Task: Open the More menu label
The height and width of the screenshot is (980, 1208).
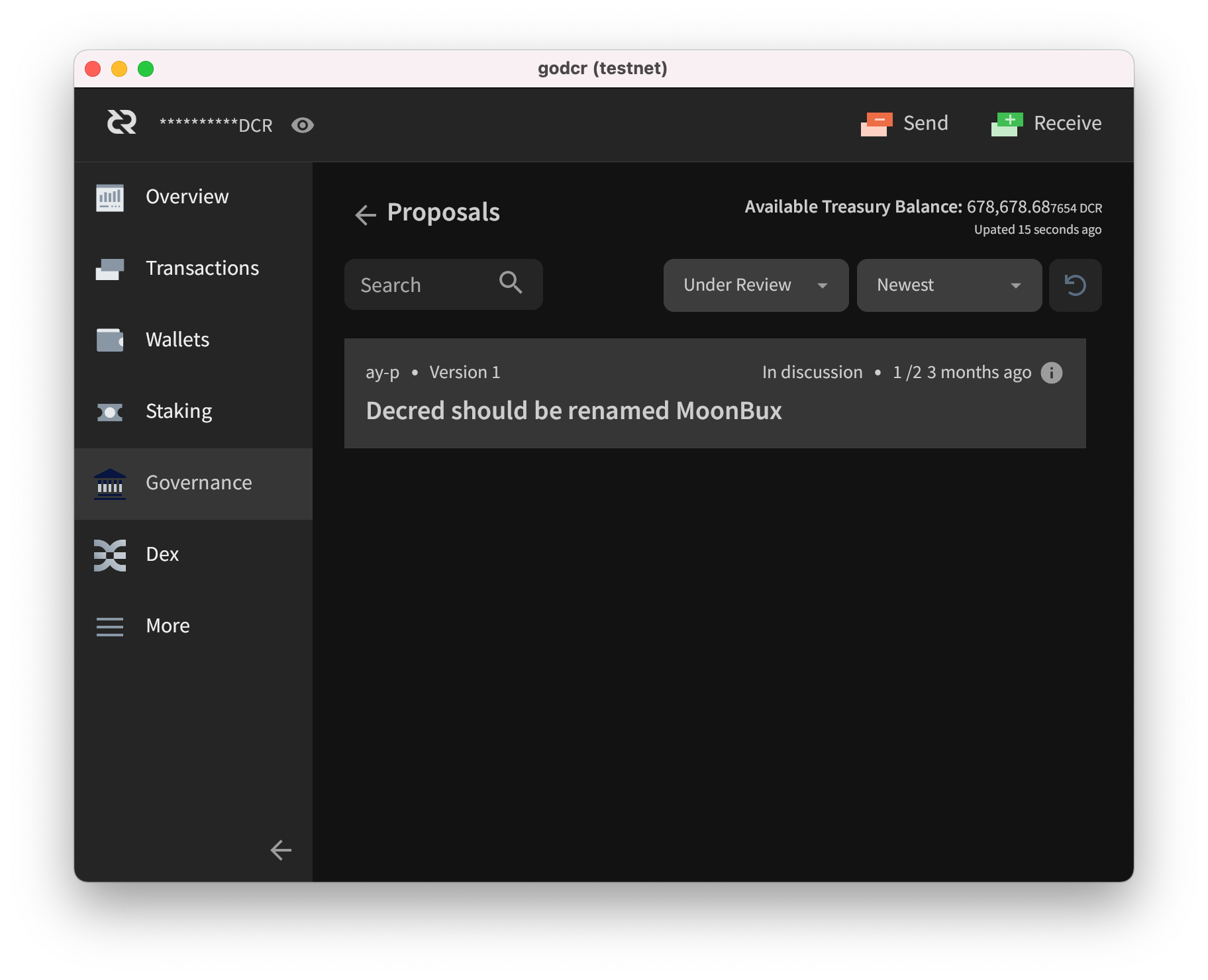Action: [168, 626]
